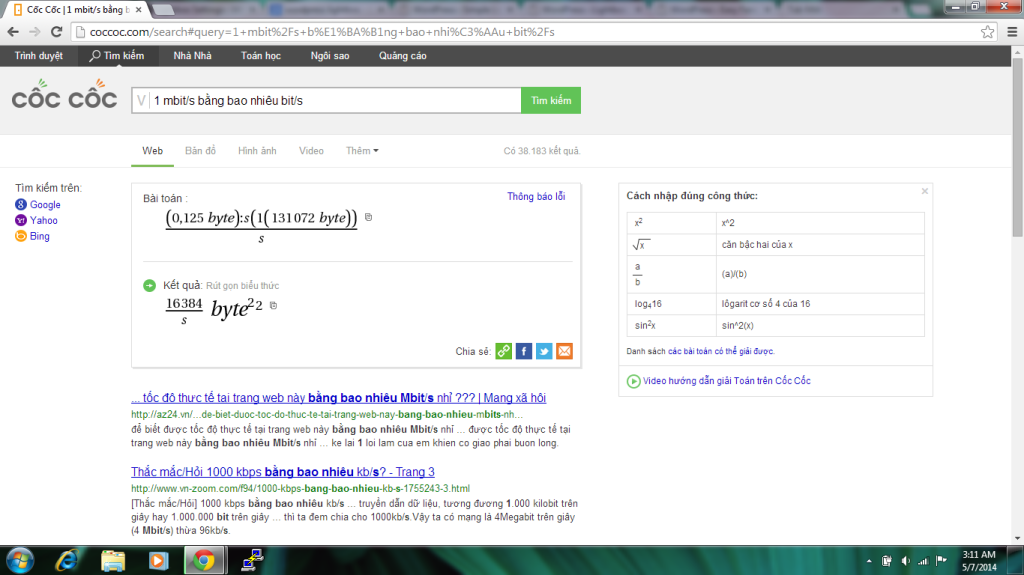Click Thông báo lỗi link

click(x=536, y=196)
